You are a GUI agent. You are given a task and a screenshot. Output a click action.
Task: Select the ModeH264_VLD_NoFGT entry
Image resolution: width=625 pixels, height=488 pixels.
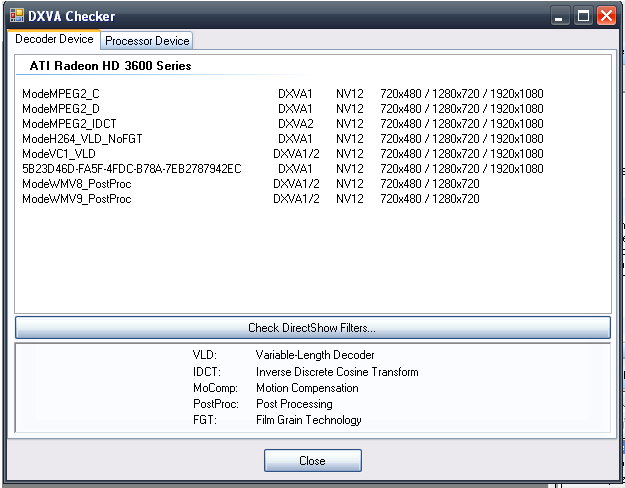[x=283, y=139]
